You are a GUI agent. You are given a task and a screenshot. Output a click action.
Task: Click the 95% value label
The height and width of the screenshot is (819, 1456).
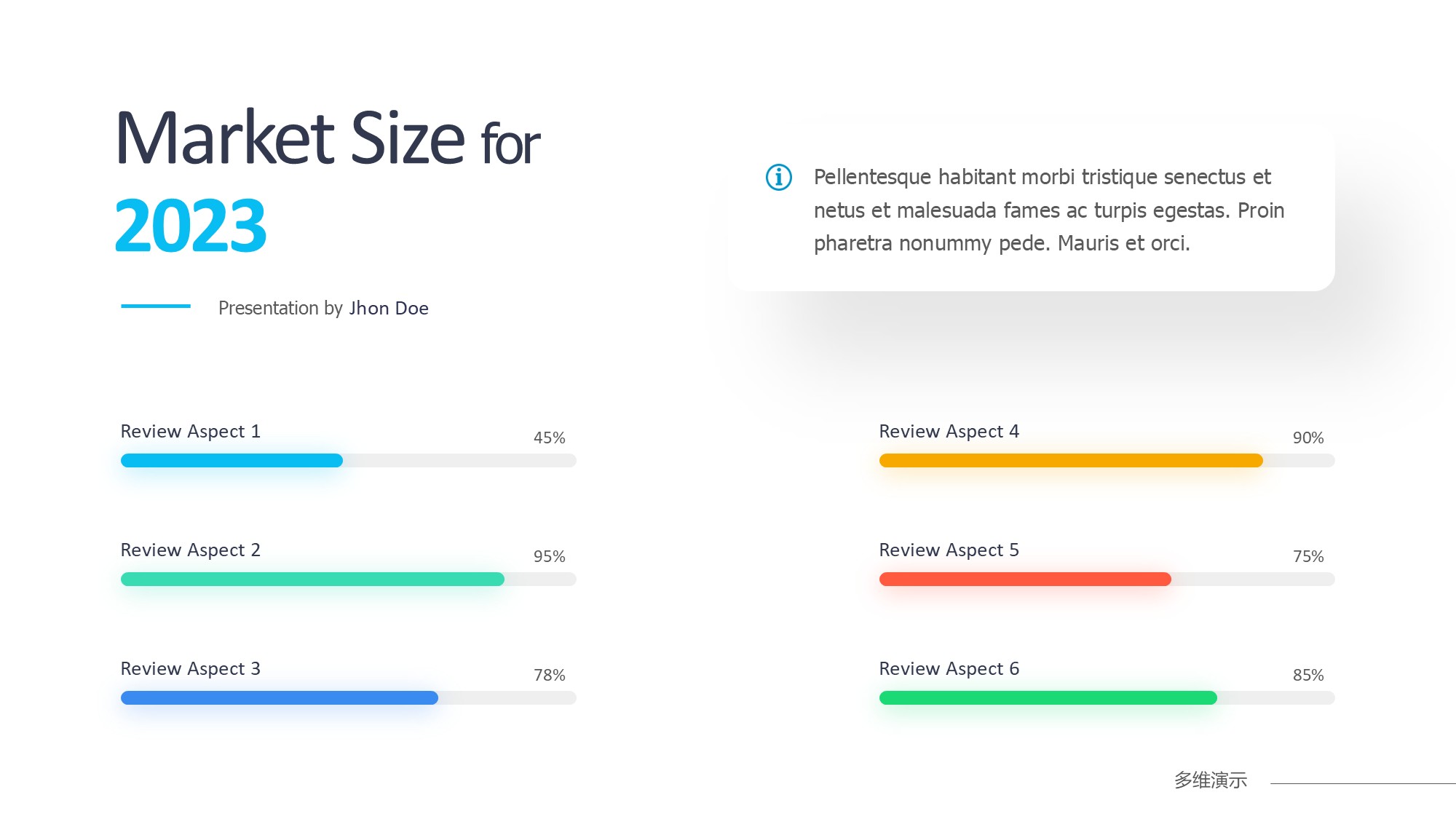tap(549, 556)
